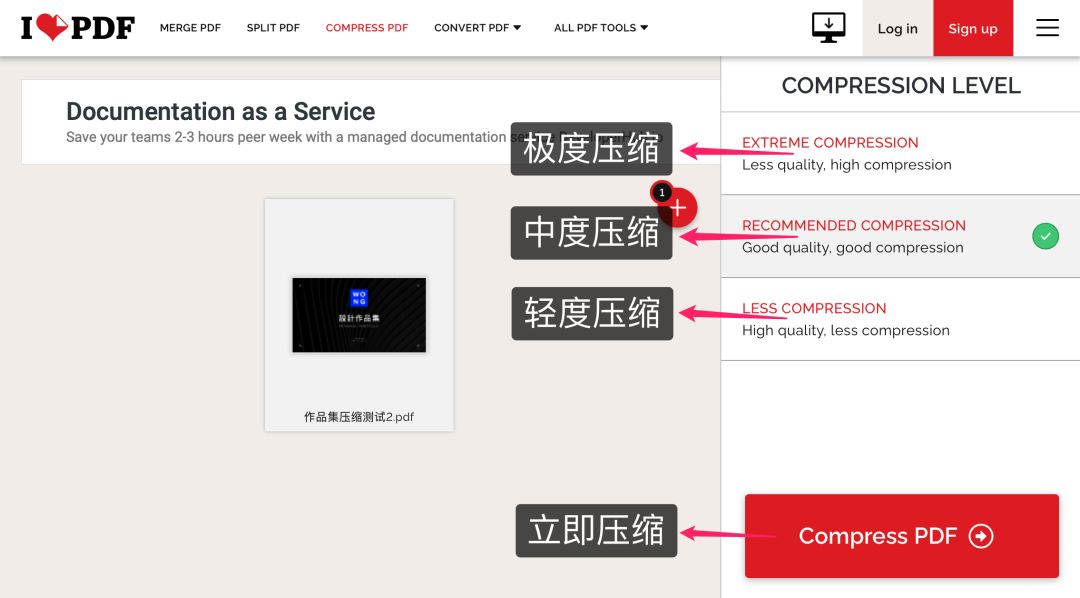Image resolution: width=1080 pixels, height=598 pixels.
Task: Select the uploaded PDF thumbnail preview
Action: [359, 315]
